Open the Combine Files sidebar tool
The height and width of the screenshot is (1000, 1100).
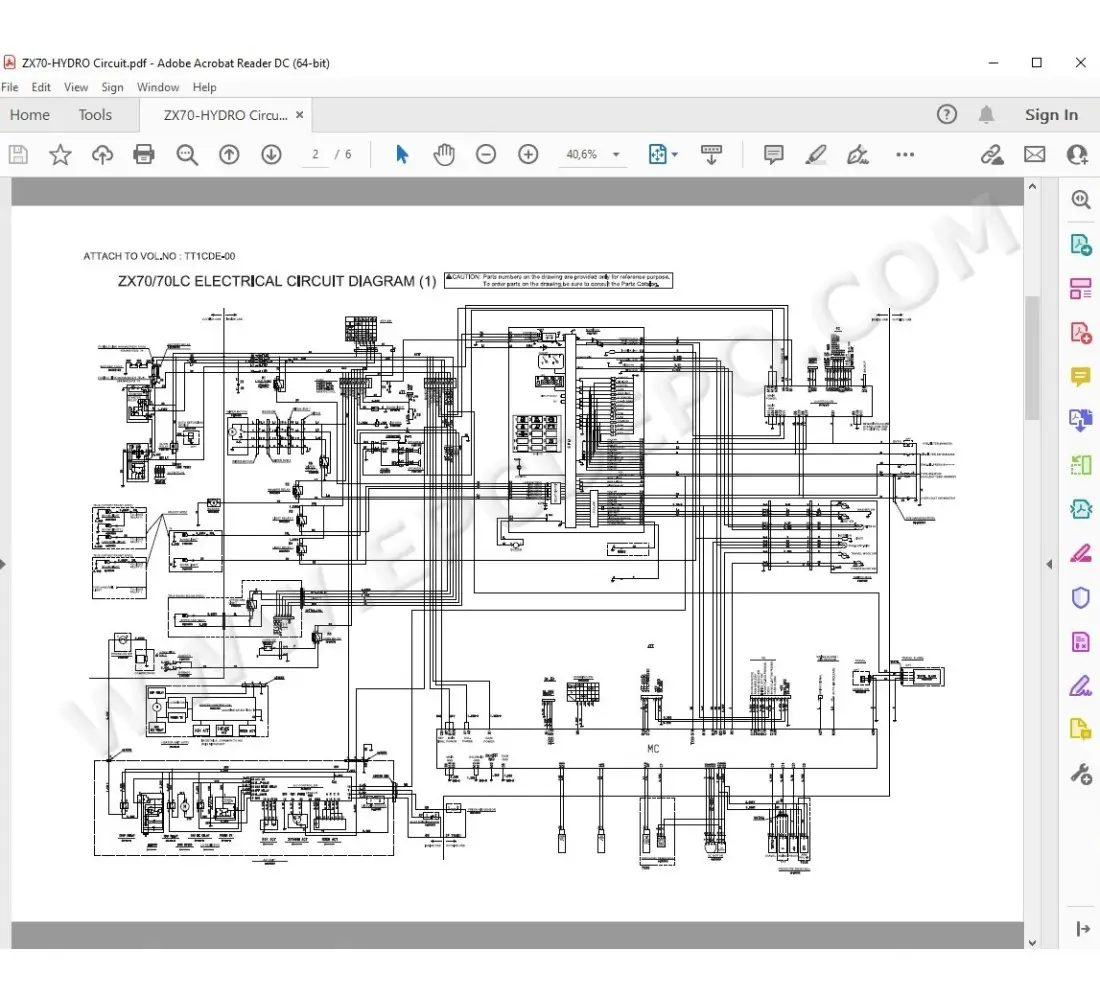pos(1080,421)
